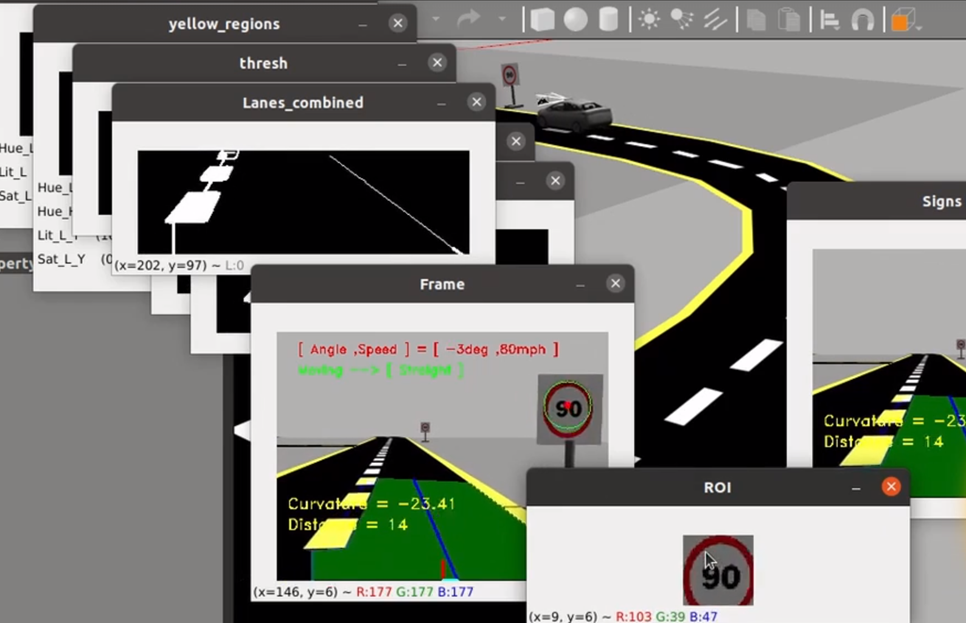This screenshot has width=966, height=623.
Task: Click the yellow_regions window title bar
Action: click(224, 24)
